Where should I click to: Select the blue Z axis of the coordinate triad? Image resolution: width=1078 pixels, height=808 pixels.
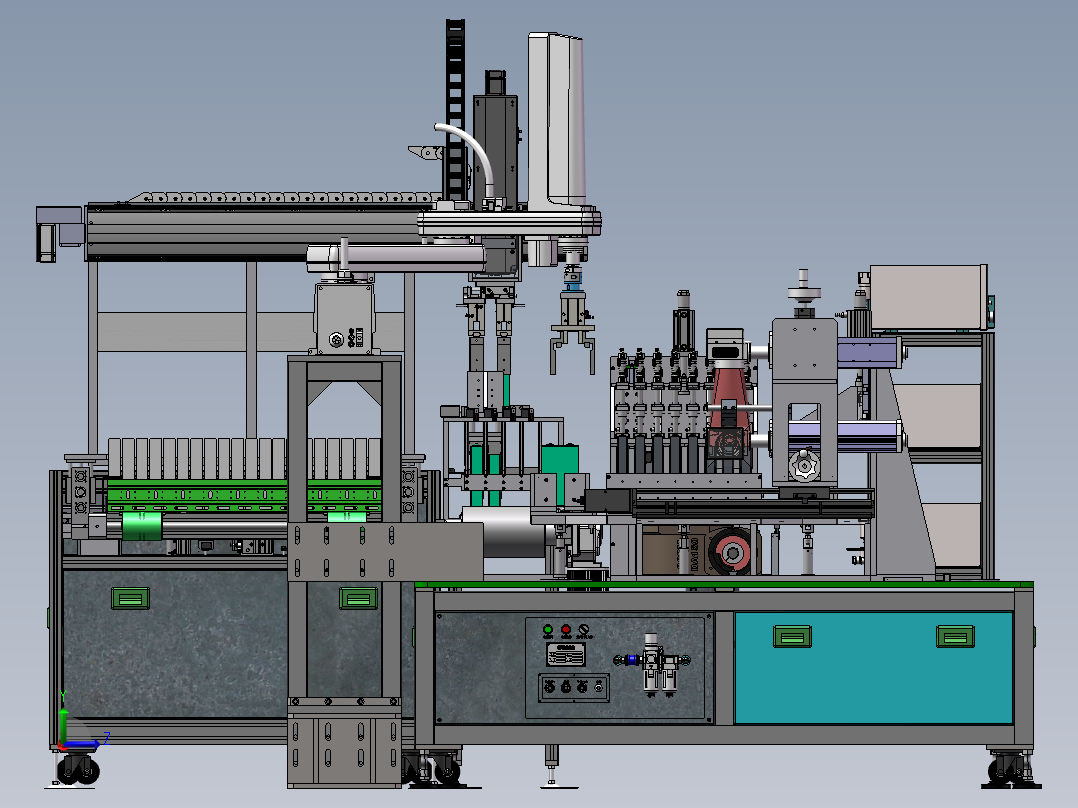(x=84, y=743)
